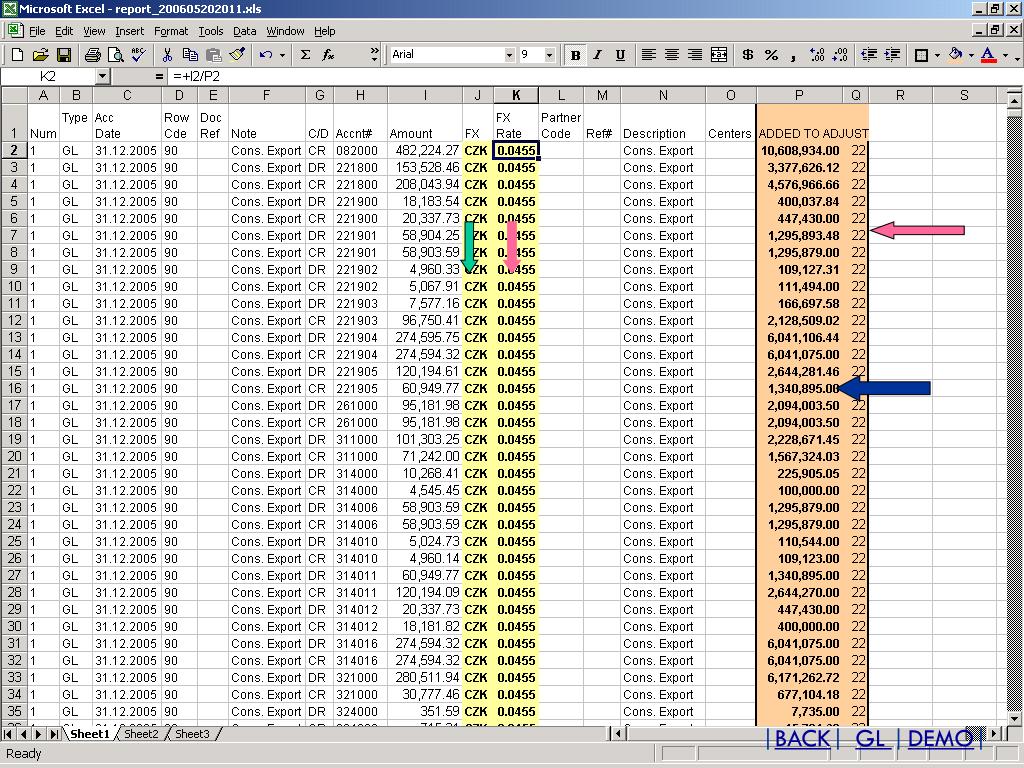Screen dimensions: 1024x768
Task: Apply Merge and Center to the cell
Action: (x=718, y=55)
